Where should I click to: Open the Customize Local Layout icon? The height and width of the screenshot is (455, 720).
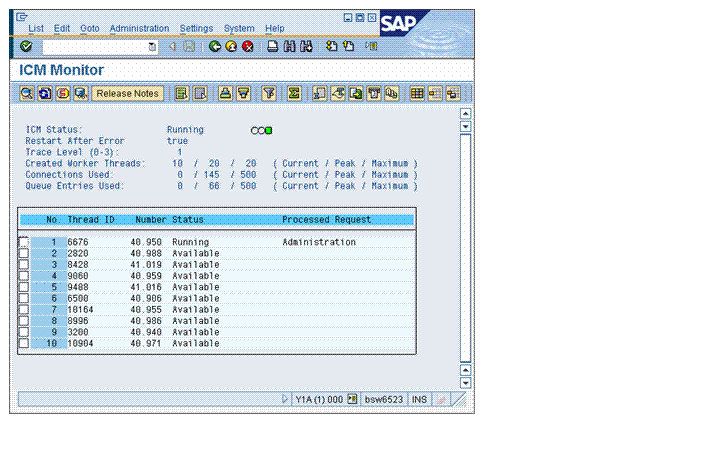[371, 46]
